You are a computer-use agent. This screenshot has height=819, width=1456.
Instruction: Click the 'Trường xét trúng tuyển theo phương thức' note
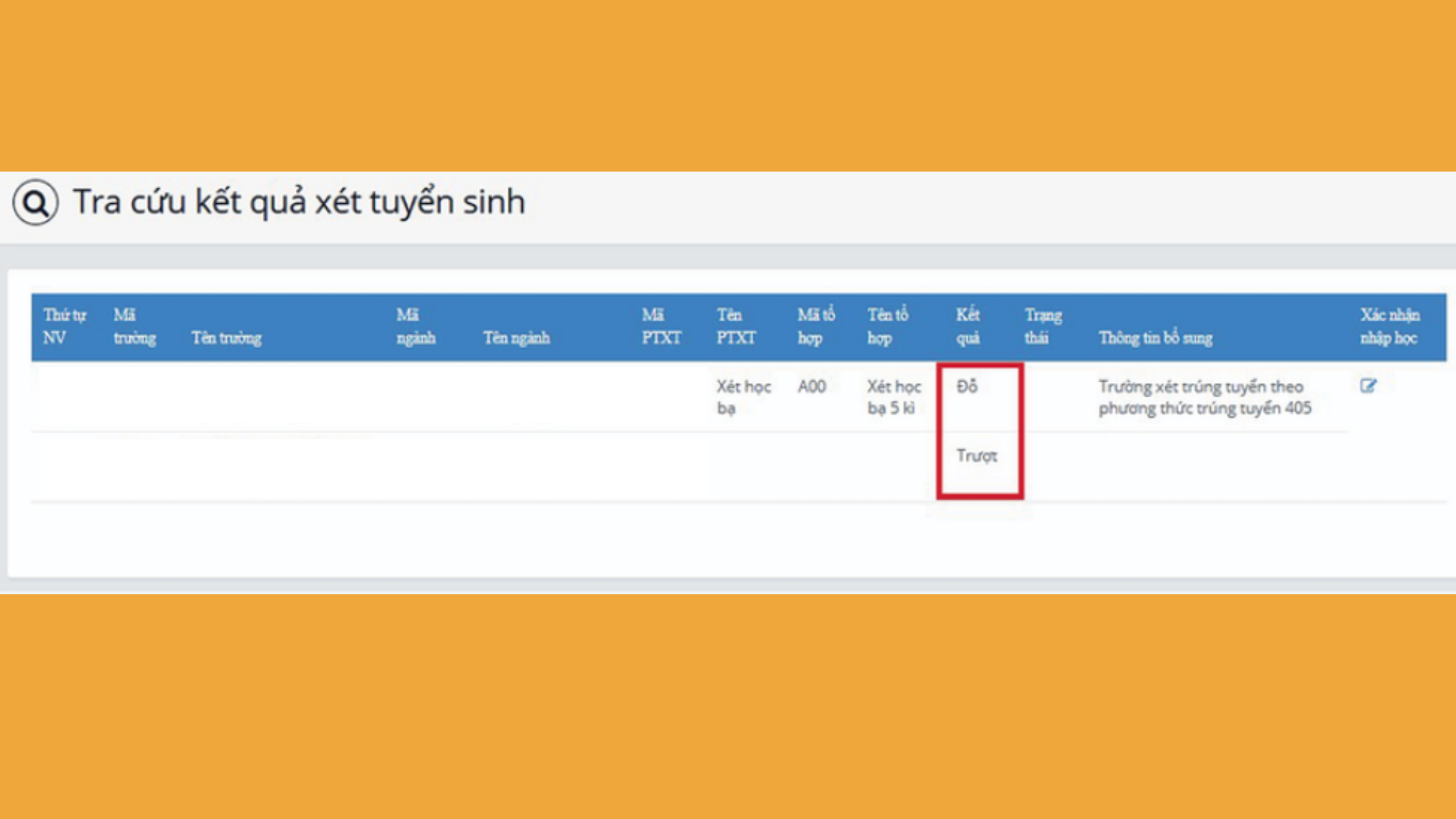(1204, 397)
